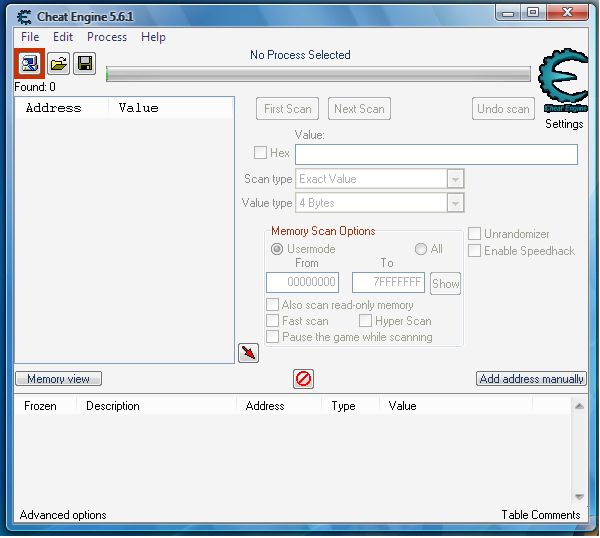Close the Cheat Engine window

pos(567,13)
